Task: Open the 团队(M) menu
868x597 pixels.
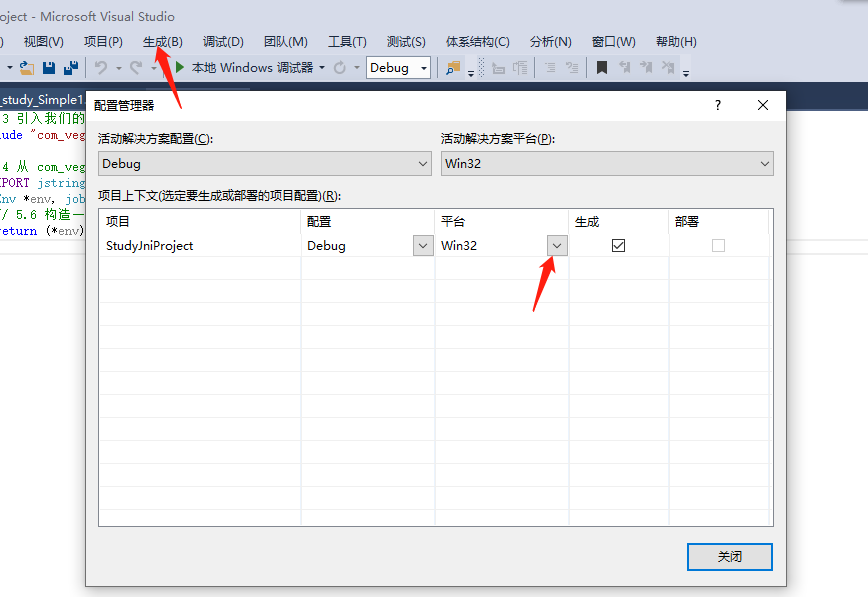Action: coord(286,42)
